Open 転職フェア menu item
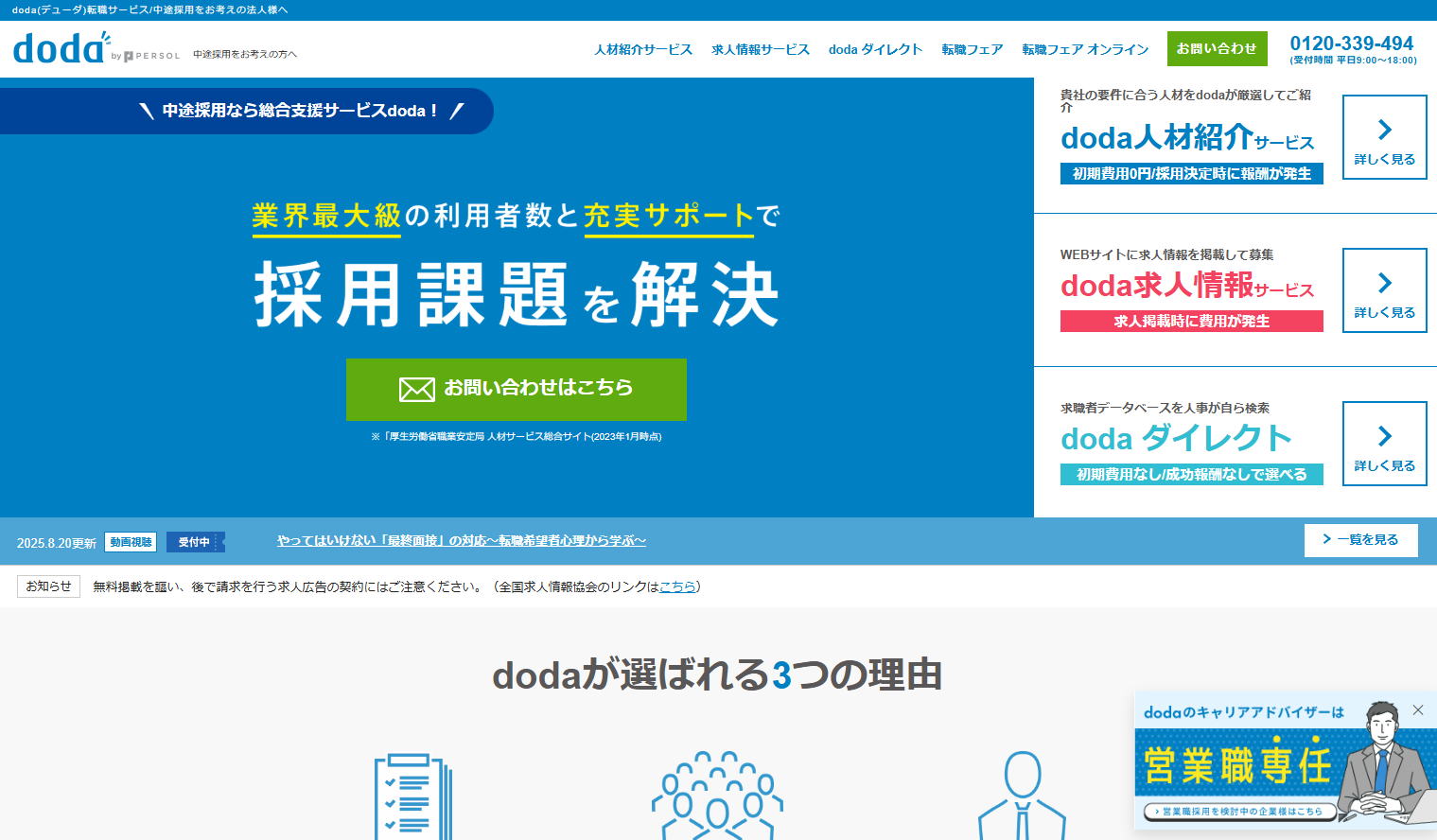This screenshot has width=1437, height=840. (972, 49)
